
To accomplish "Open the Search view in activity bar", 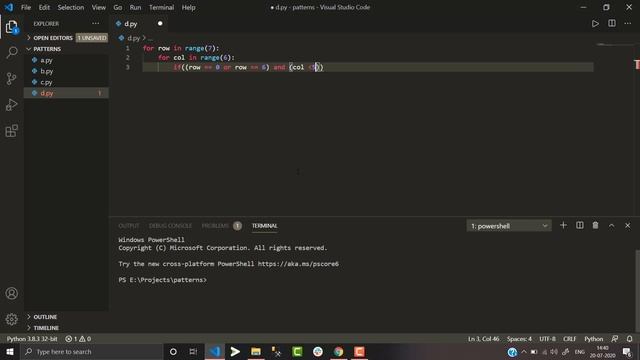I will pos(11,52).
